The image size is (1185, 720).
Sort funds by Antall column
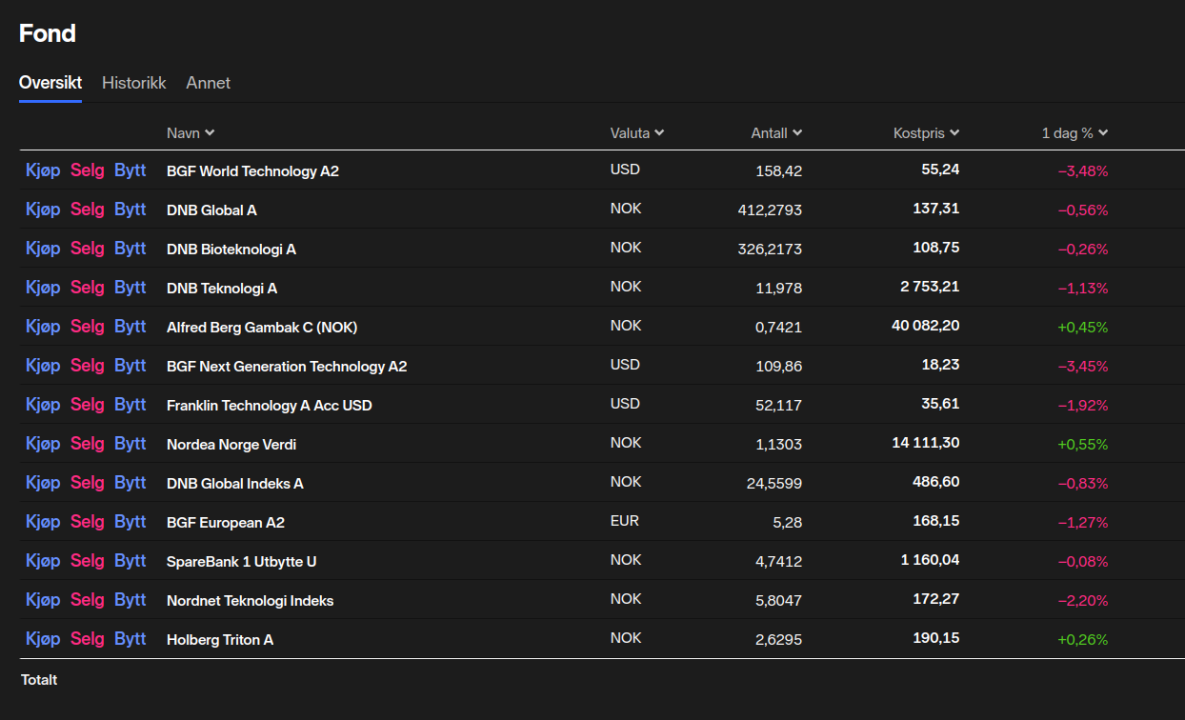[776, 133]
